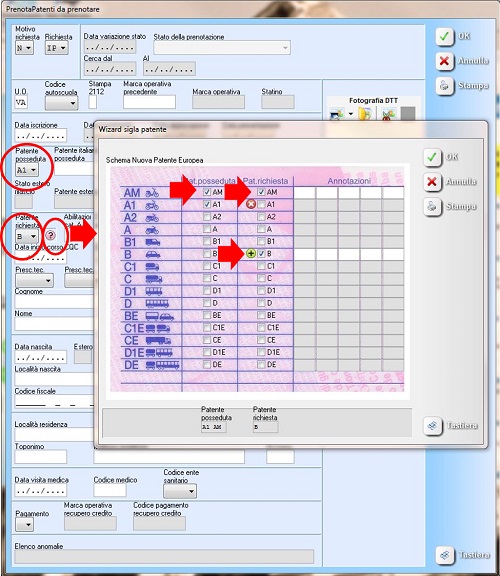
Task: Click the printer Stampa icon in wizard
Action: point(432,206)
